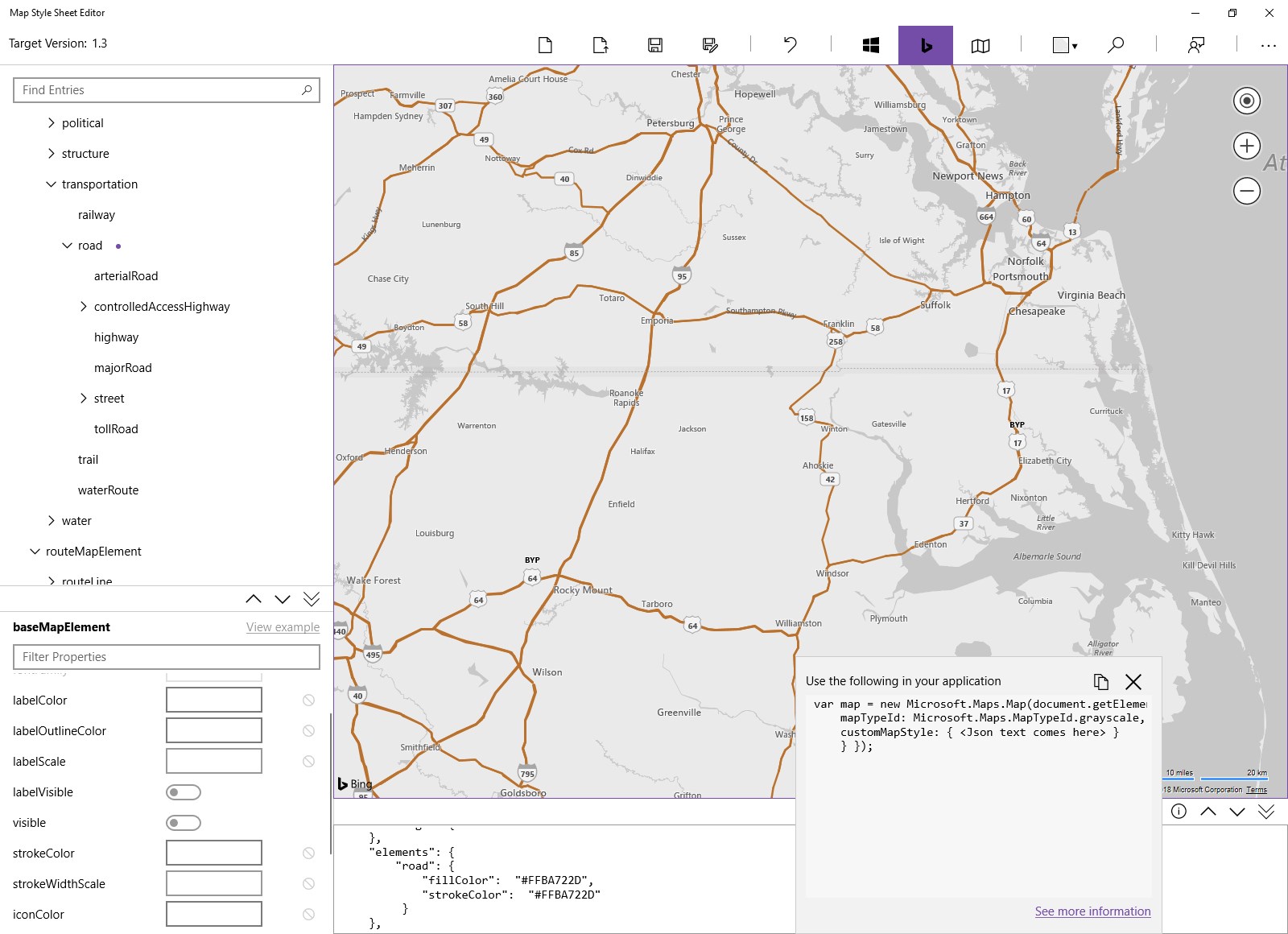
Task: Click the labelScale value field
Action: pyautogui.click(x=214, y=762)
